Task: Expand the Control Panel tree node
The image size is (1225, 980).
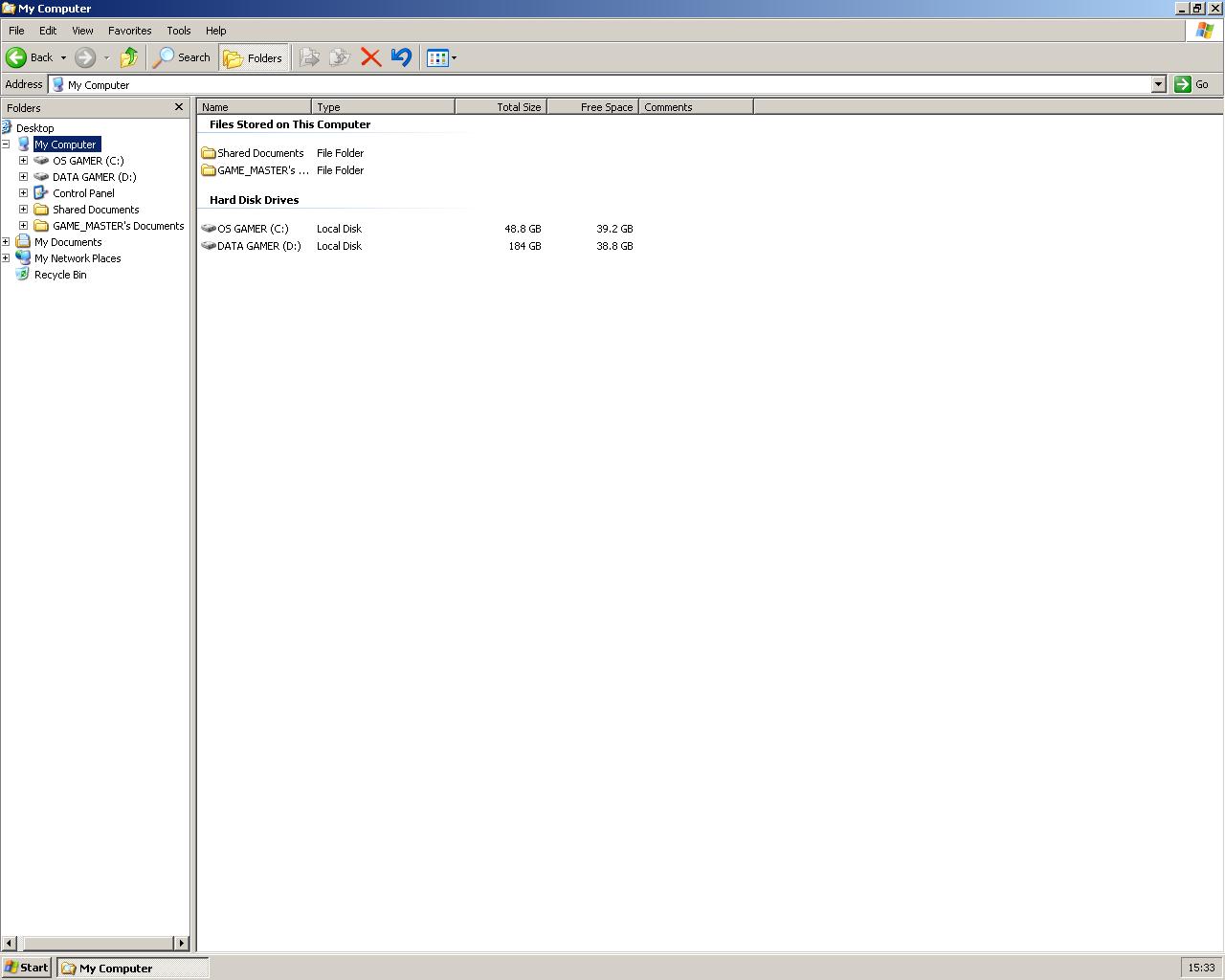Action: (23, 193)
